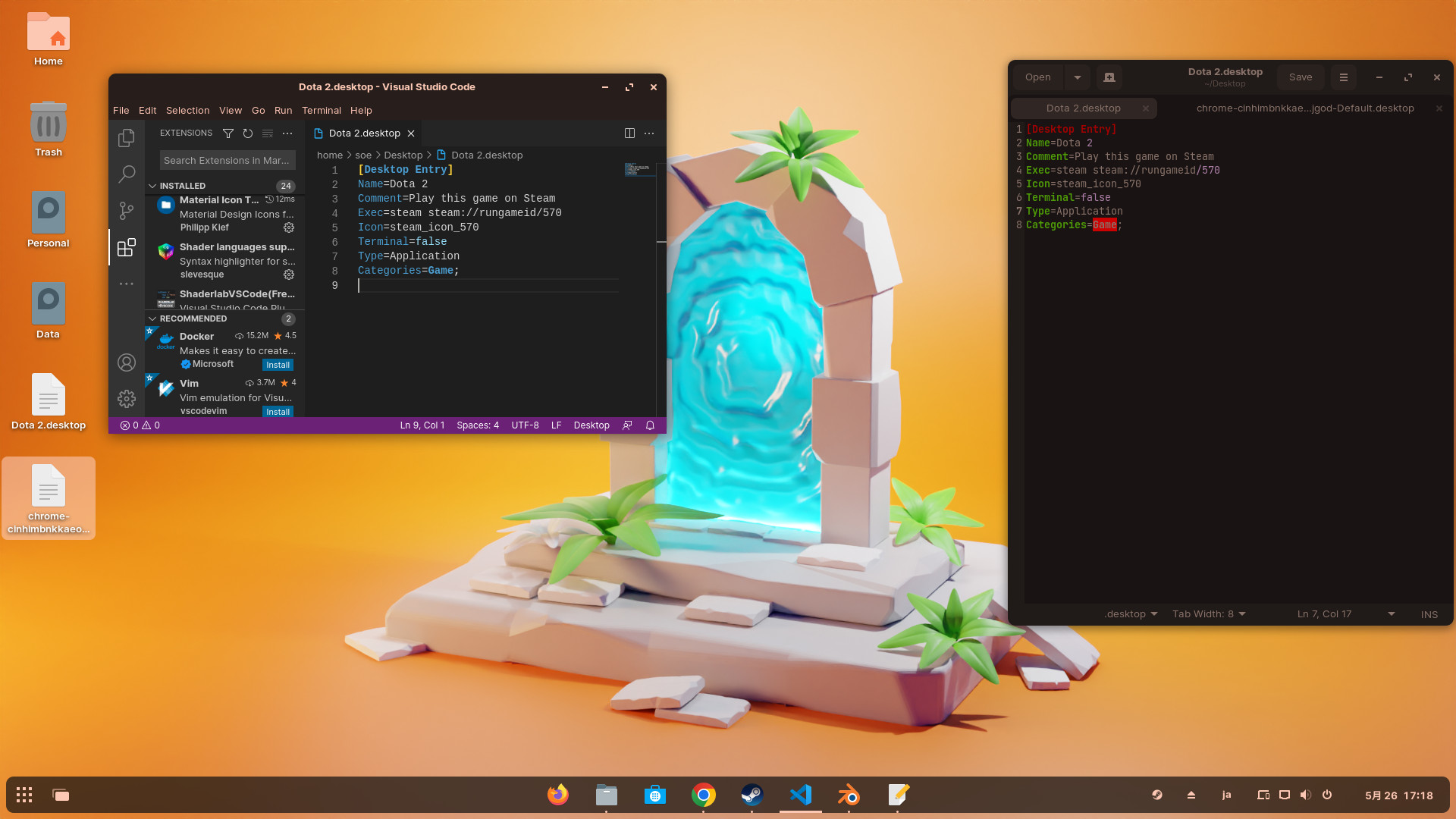The width and height of the screenshot is (1456, 819).
Task: Select UTF-8 encoding in status bar
Action: [525, 425]
